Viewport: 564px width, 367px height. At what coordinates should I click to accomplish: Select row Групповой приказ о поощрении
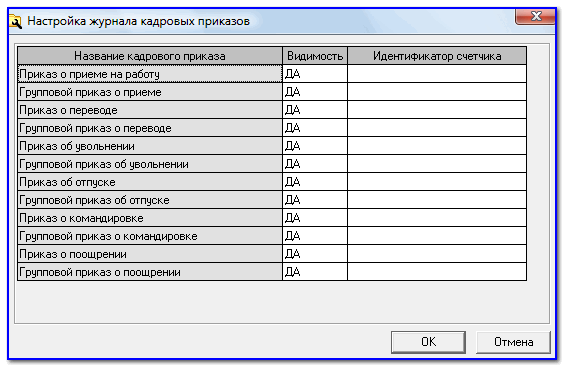click(x=150, y=272)
